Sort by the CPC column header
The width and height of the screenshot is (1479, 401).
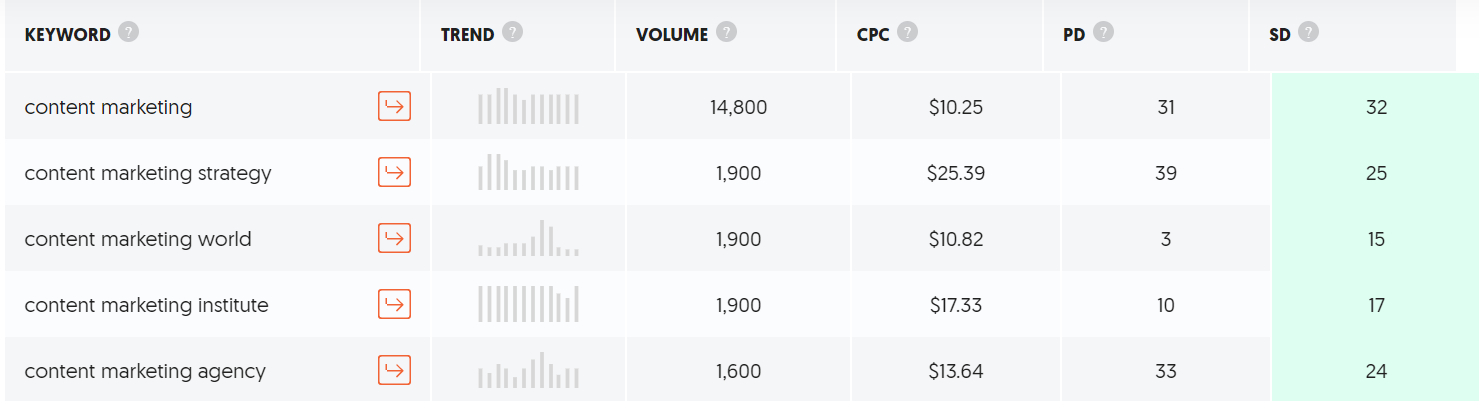click(x=873, y=35)
